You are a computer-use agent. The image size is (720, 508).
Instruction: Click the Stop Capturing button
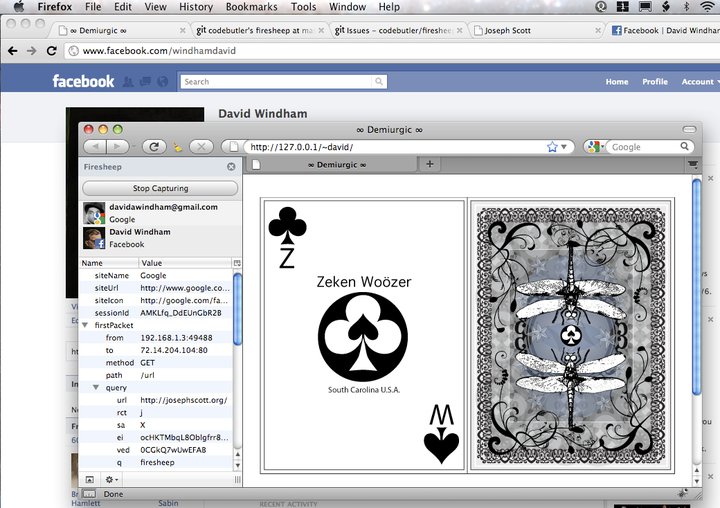(160, 188)
